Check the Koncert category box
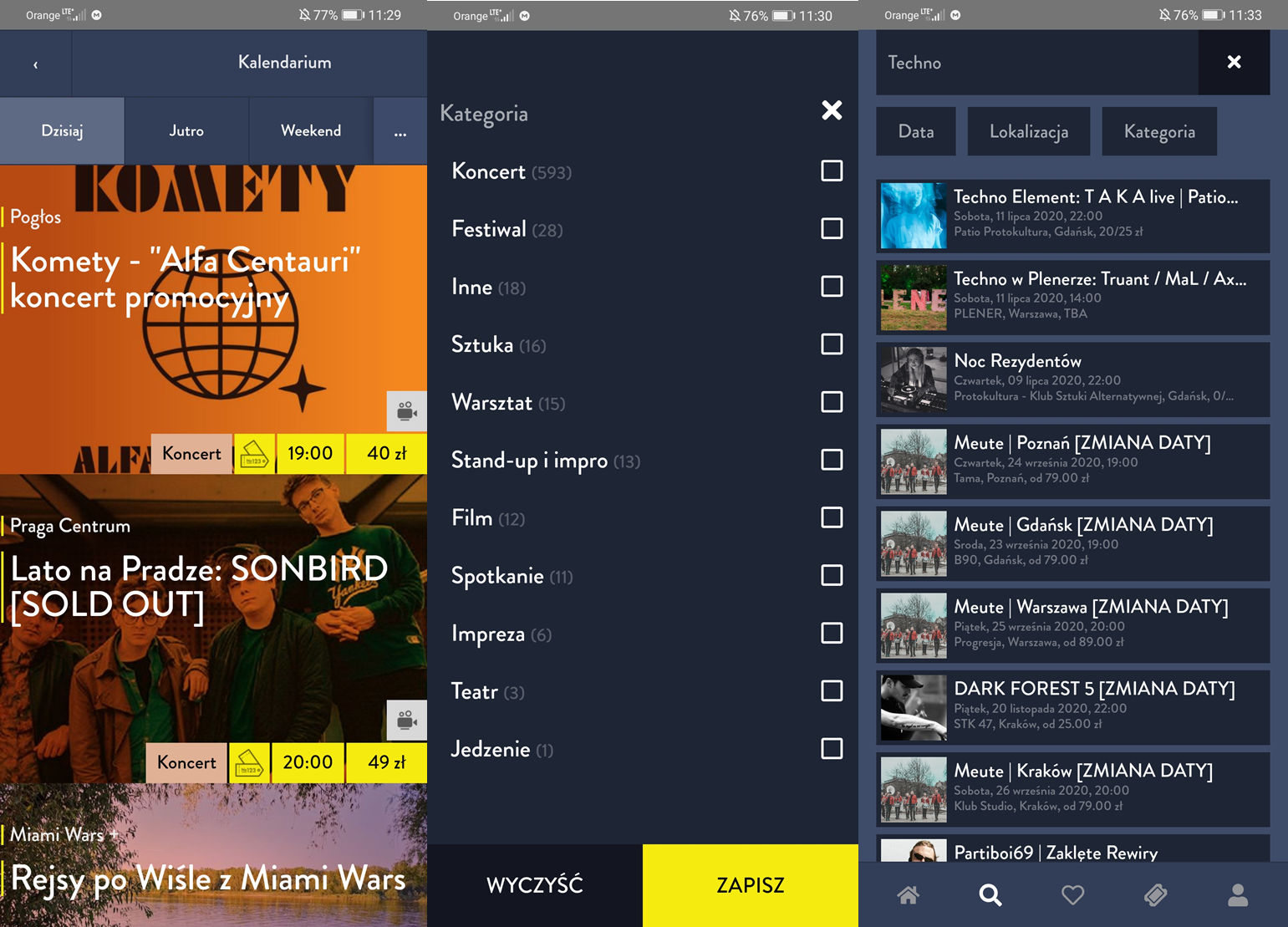Viewport: 1288px width, 927px height. tap(832, 171)
